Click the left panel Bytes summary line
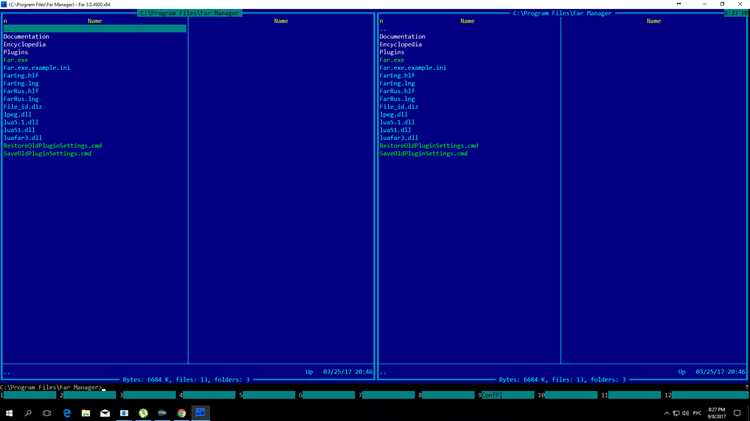Viewport: 750px width, 421px height. [x=186, y=379]
